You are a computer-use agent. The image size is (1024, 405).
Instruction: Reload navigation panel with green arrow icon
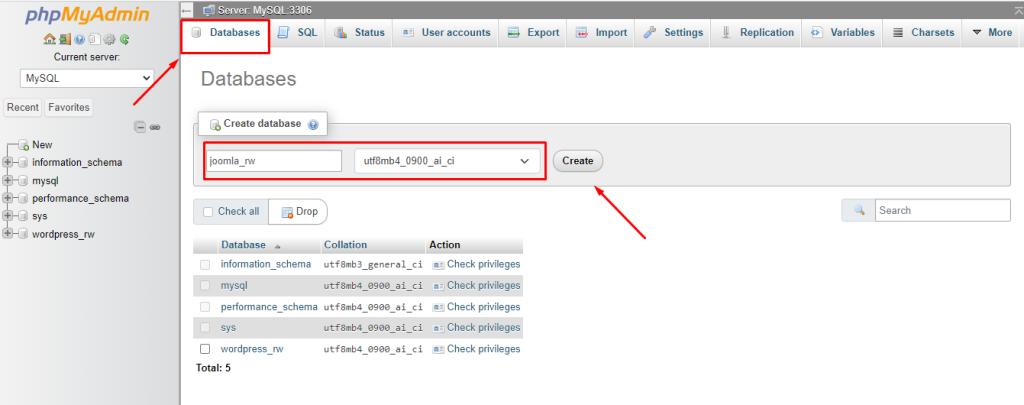coord(124,39)
